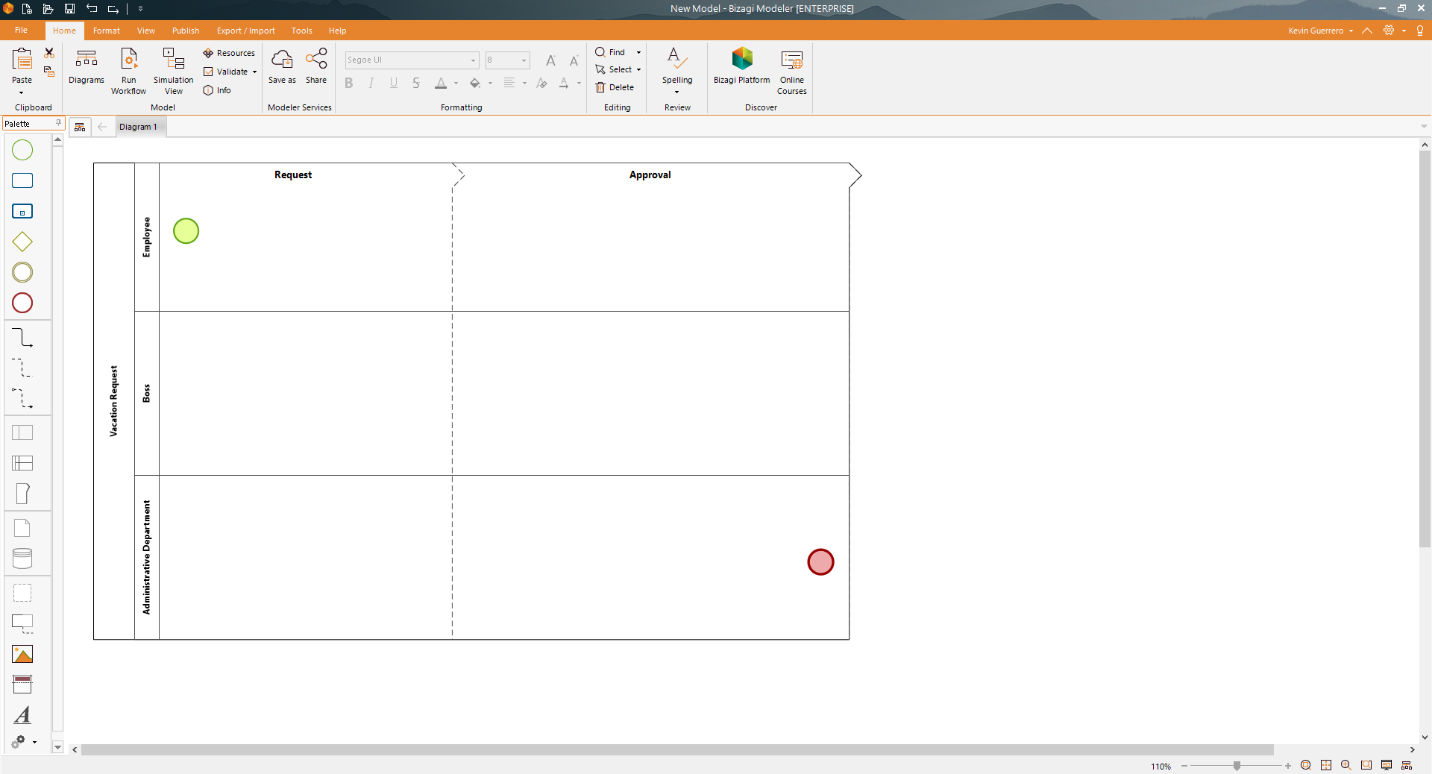Adjust the zoom slider handle
The width and height of the screenshot is (1432, 774).
pos(1237,766)
